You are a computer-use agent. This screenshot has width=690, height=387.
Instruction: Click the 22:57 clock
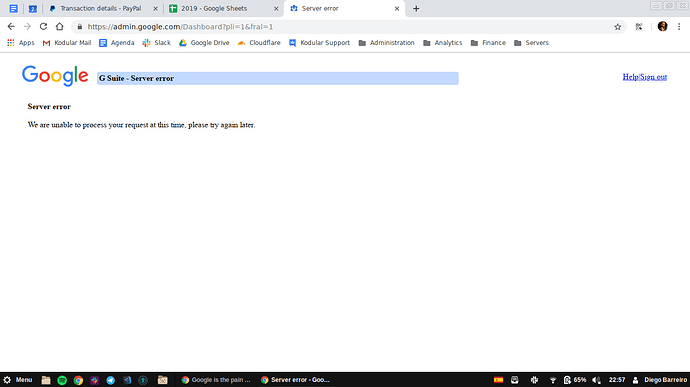(617, 380)
